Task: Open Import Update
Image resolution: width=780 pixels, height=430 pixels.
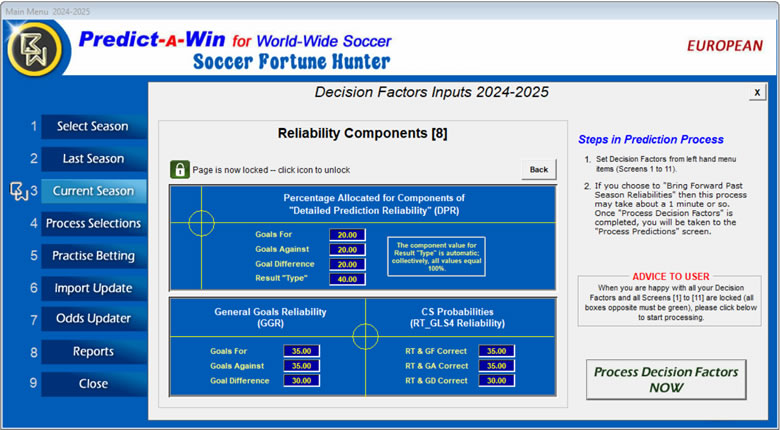Action: click(94, 288)
